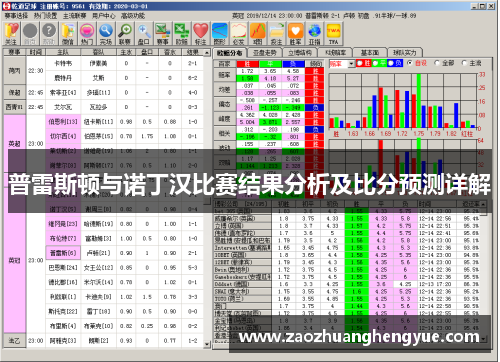Click the 保超 league button
The width and height of the screenshot is (500, 362).
(14, 92)
